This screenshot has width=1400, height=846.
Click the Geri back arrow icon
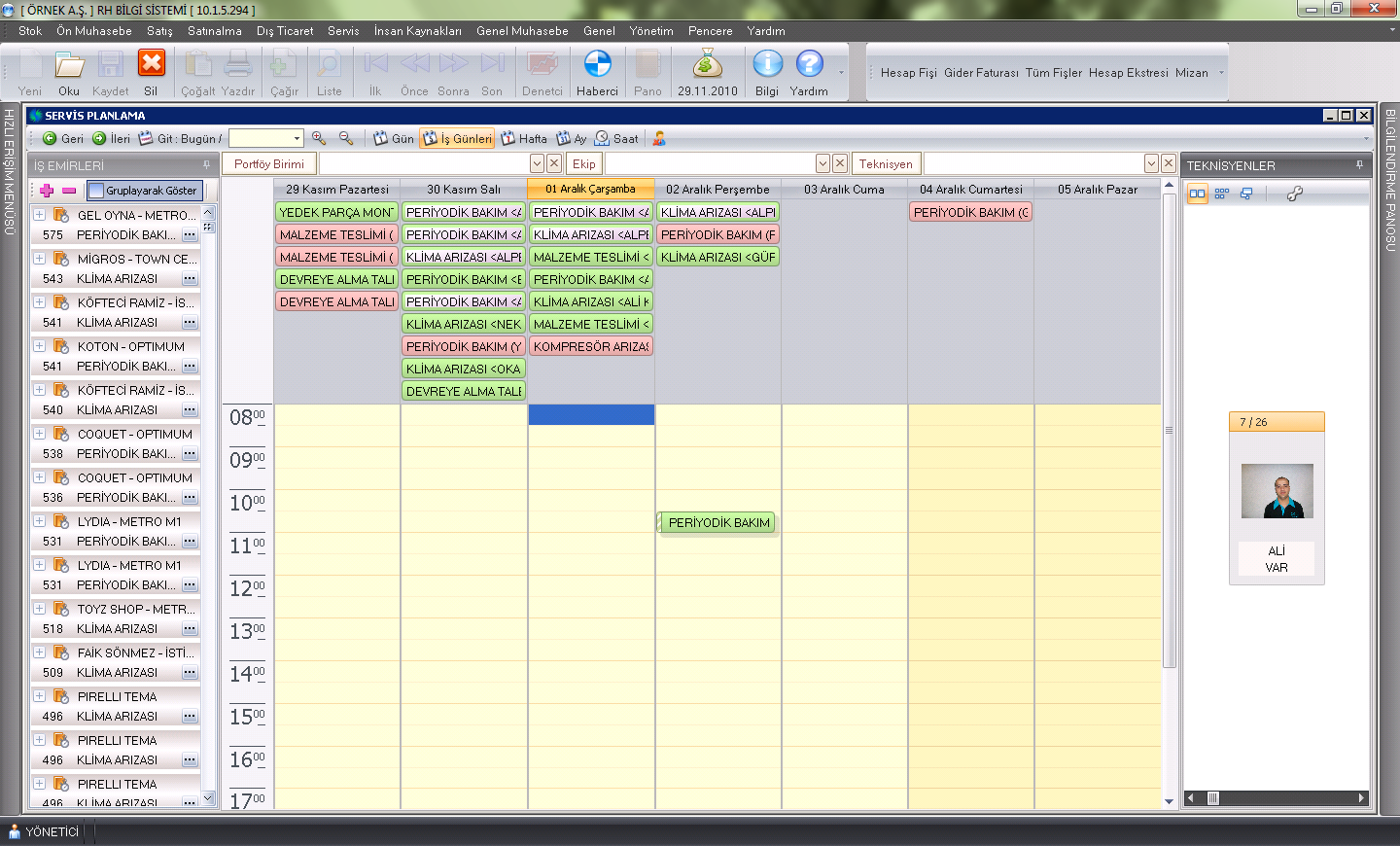[x=50, y=138]
